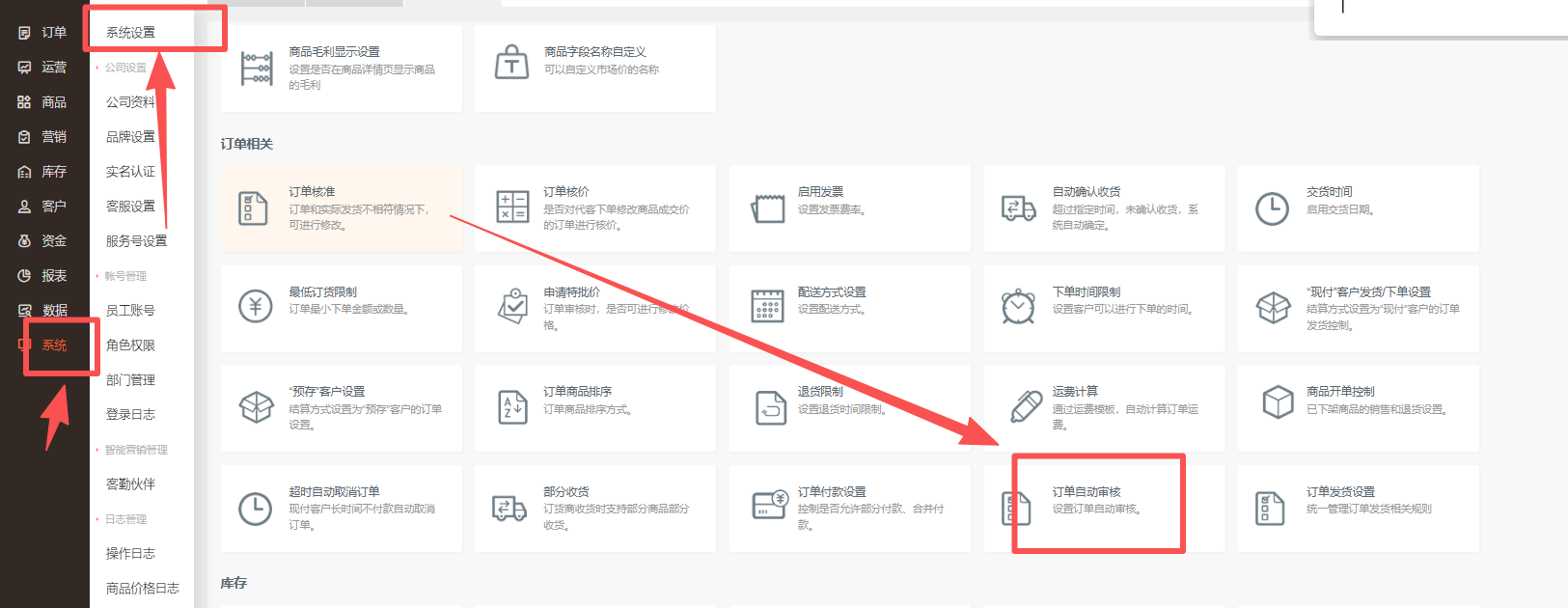Viewport: 1568px width, 608px height.
Task: Open 角色权限 submenu item
Action: click(130, 345)
